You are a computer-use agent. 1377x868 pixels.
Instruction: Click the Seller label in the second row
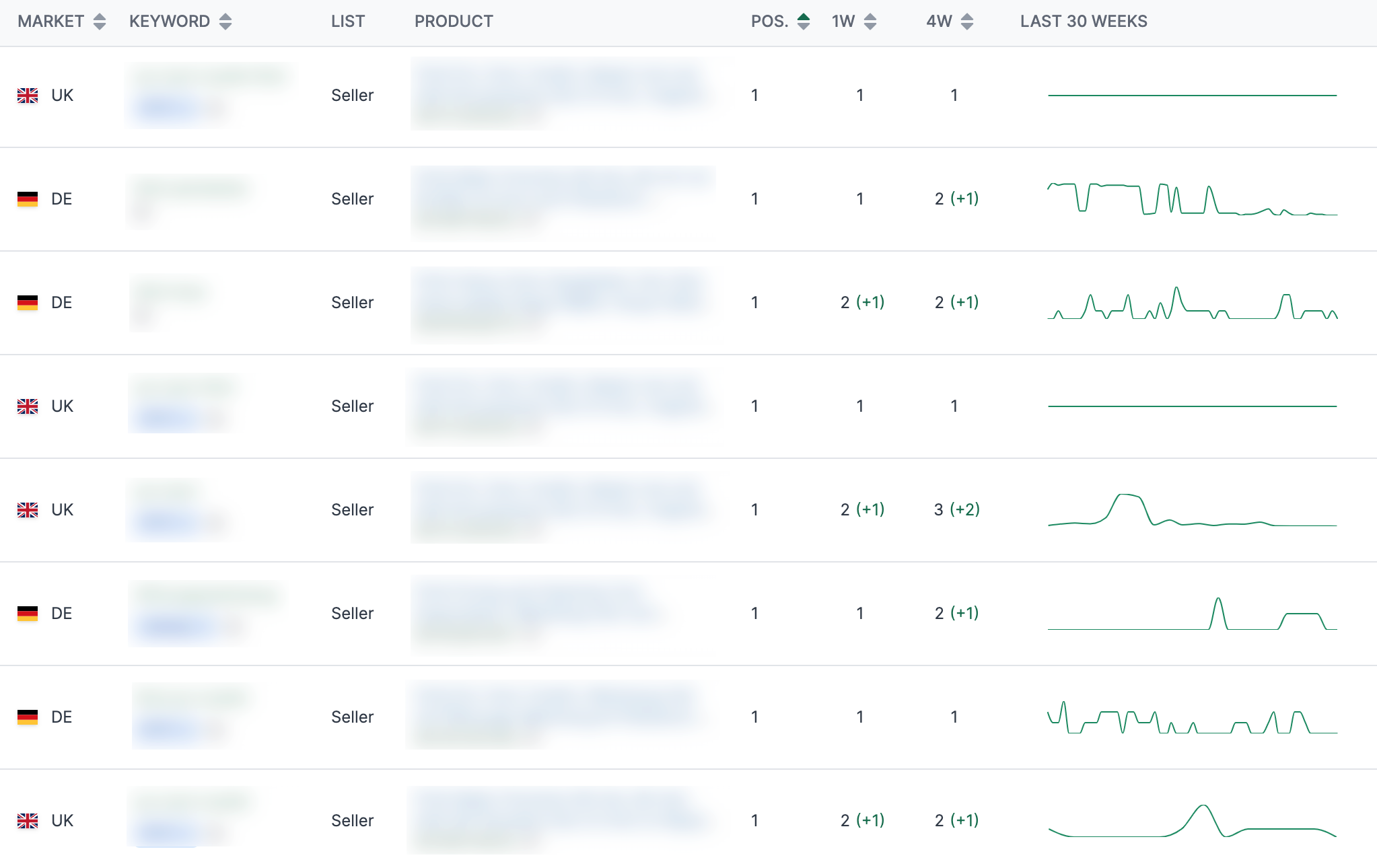pos(352,198)
